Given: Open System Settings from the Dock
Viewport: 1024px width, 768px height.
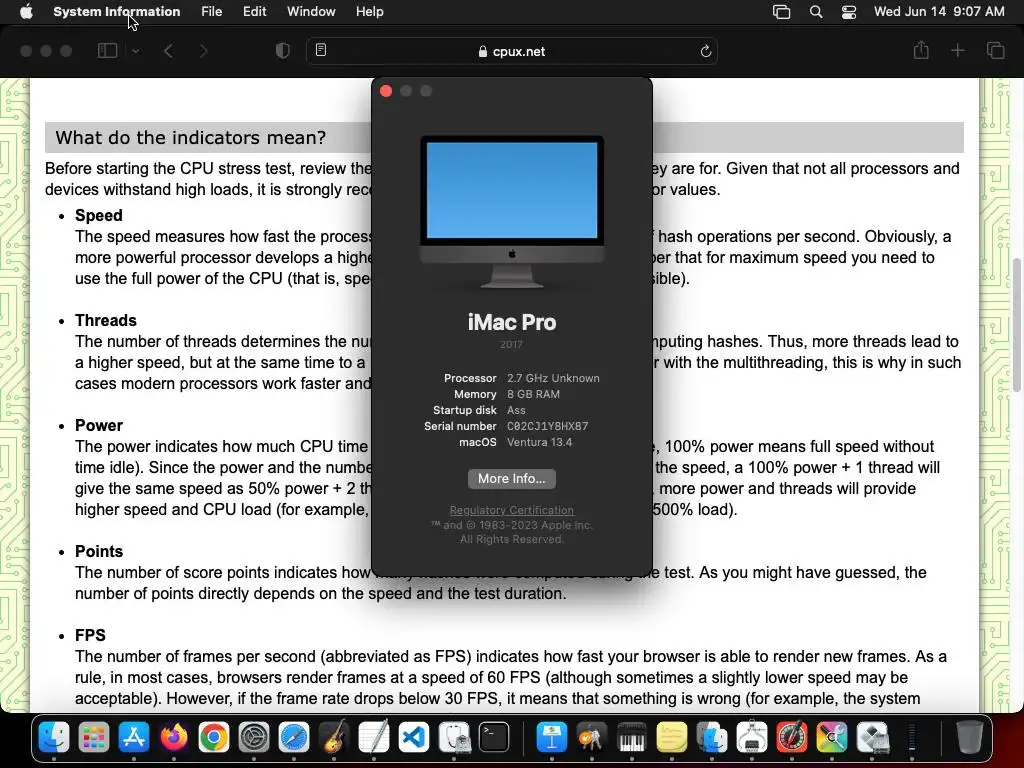Looking at the screenshot, I should pyautogui.click(x=254, y=738).
